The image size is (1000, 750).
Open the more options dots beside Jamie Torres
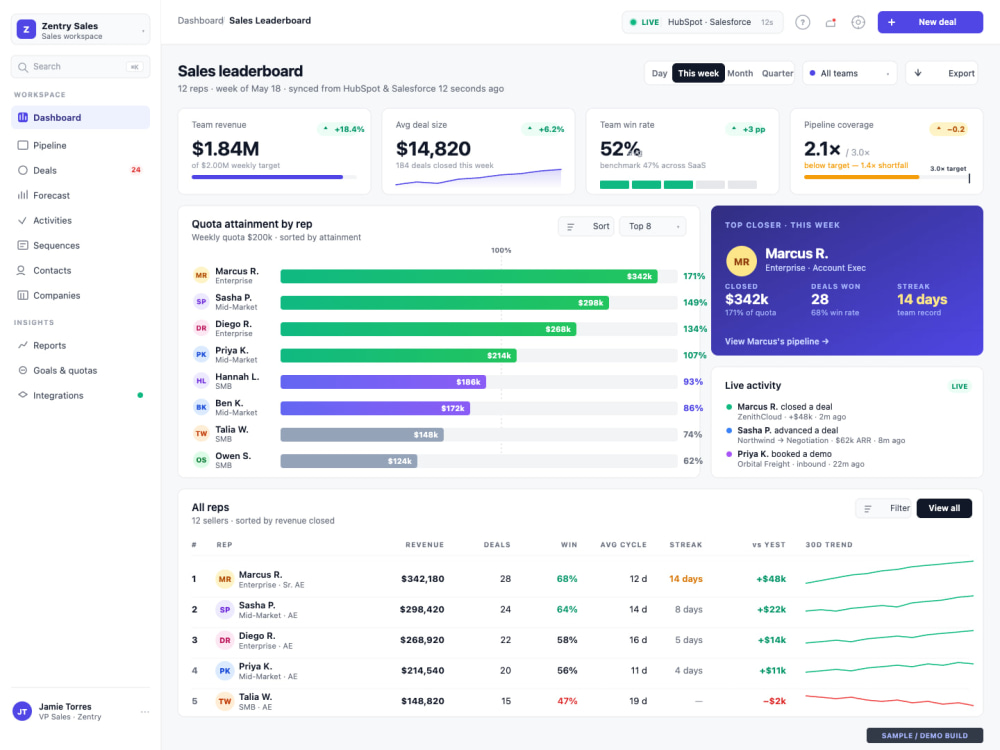pos(145,712)
